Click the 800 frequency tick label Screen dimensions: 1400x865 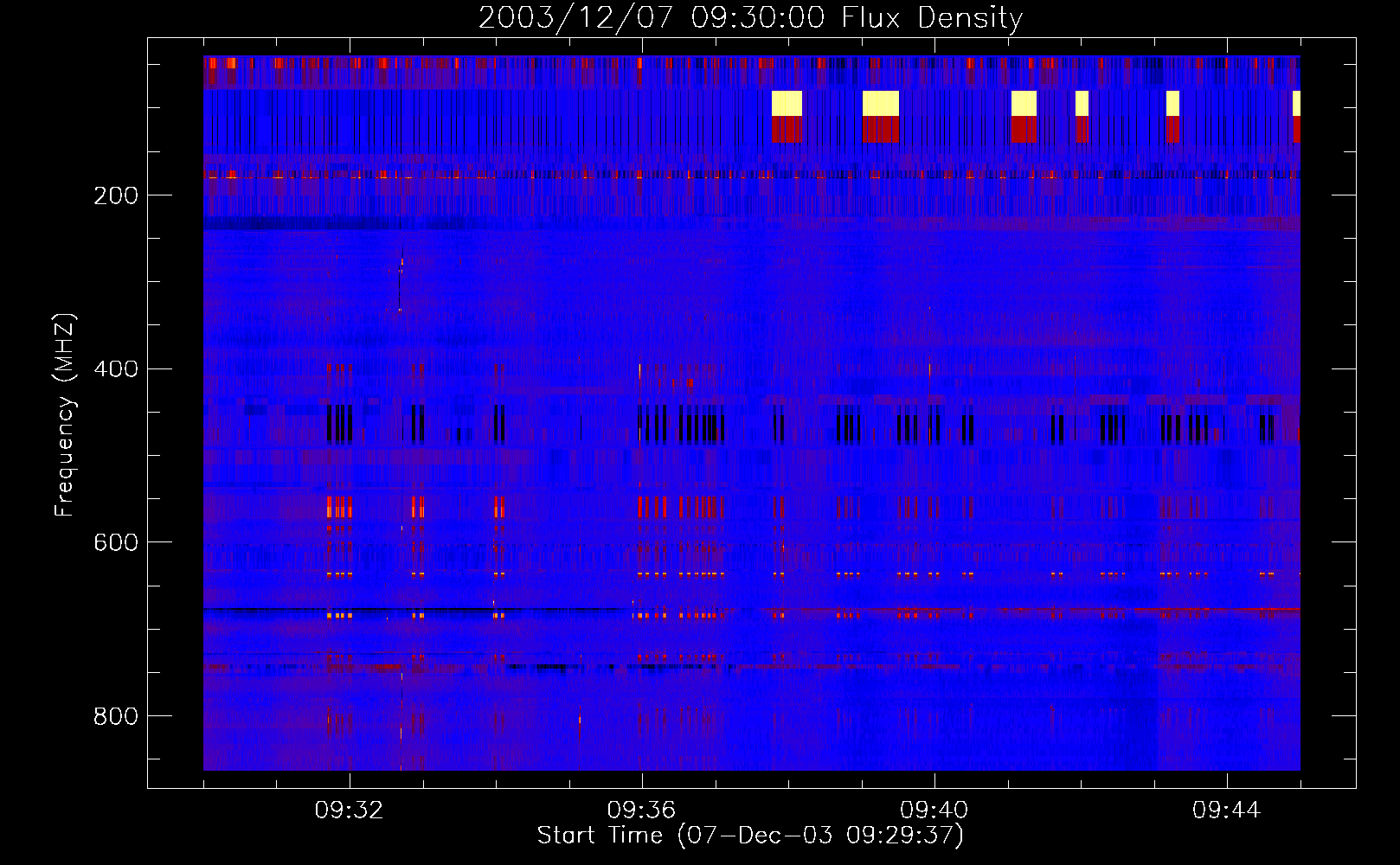(x=116, y=716)
